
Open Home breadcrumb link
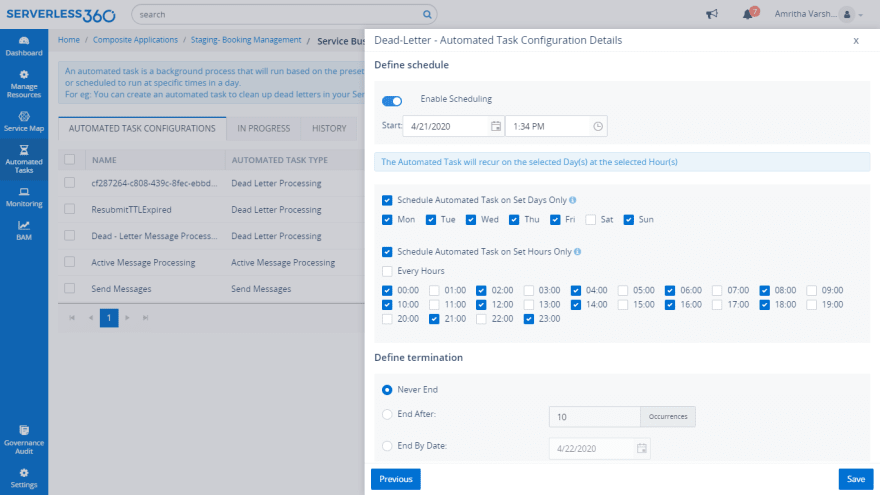pos(68,40)
